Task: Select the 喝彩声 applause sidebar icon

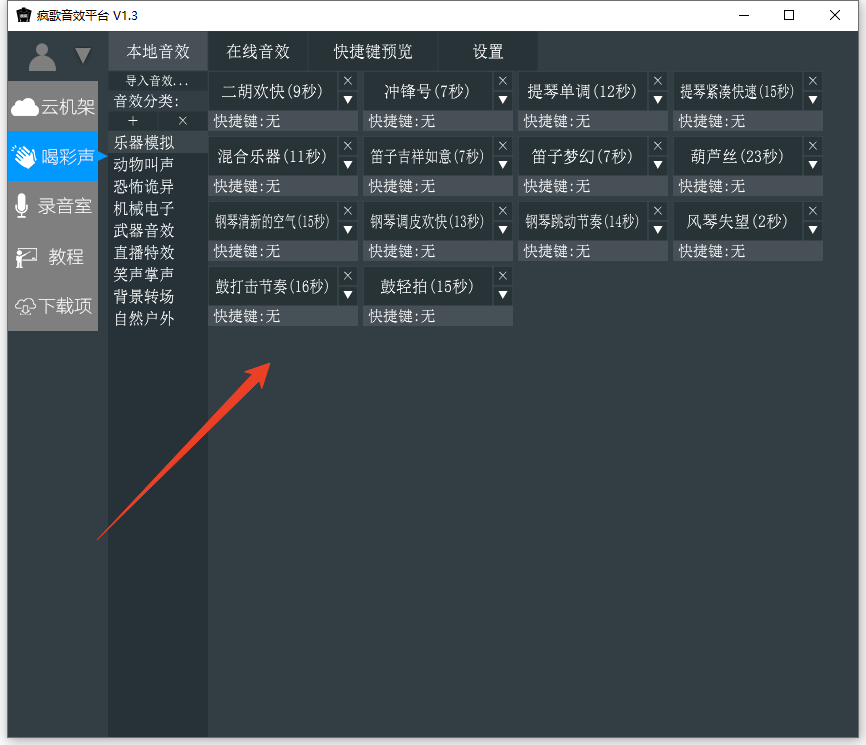Action: click(52, 157)
